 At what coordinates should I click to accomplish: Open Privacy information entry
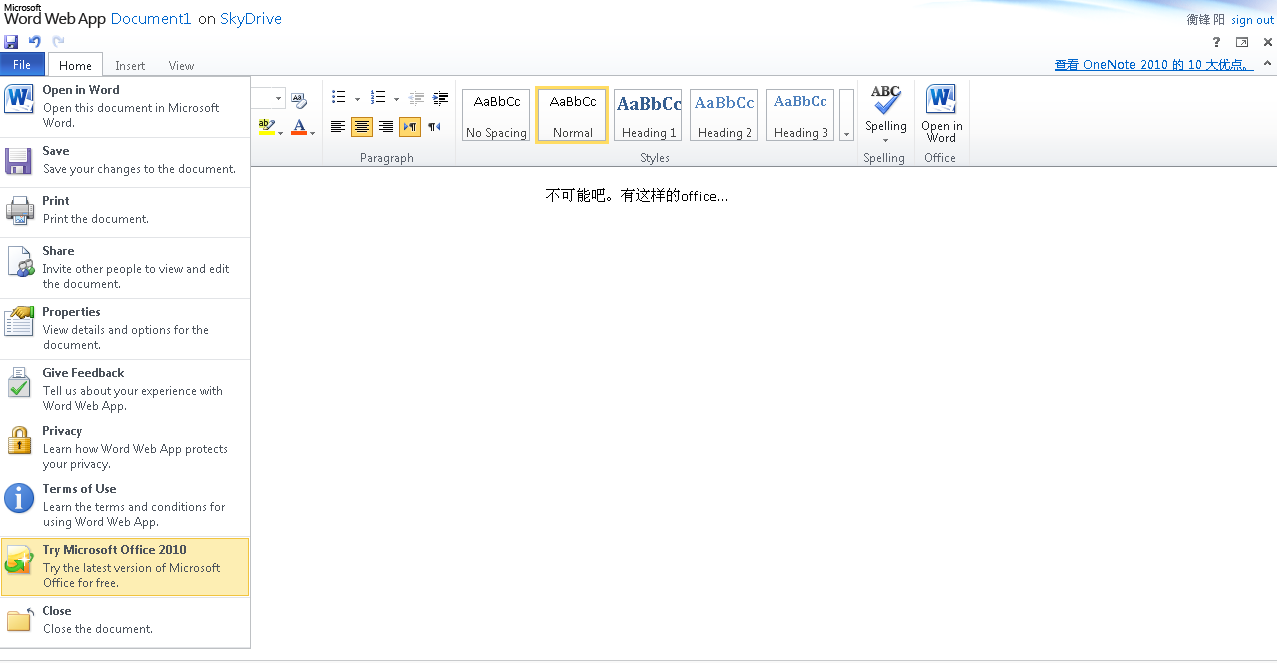tap(125, 447)
